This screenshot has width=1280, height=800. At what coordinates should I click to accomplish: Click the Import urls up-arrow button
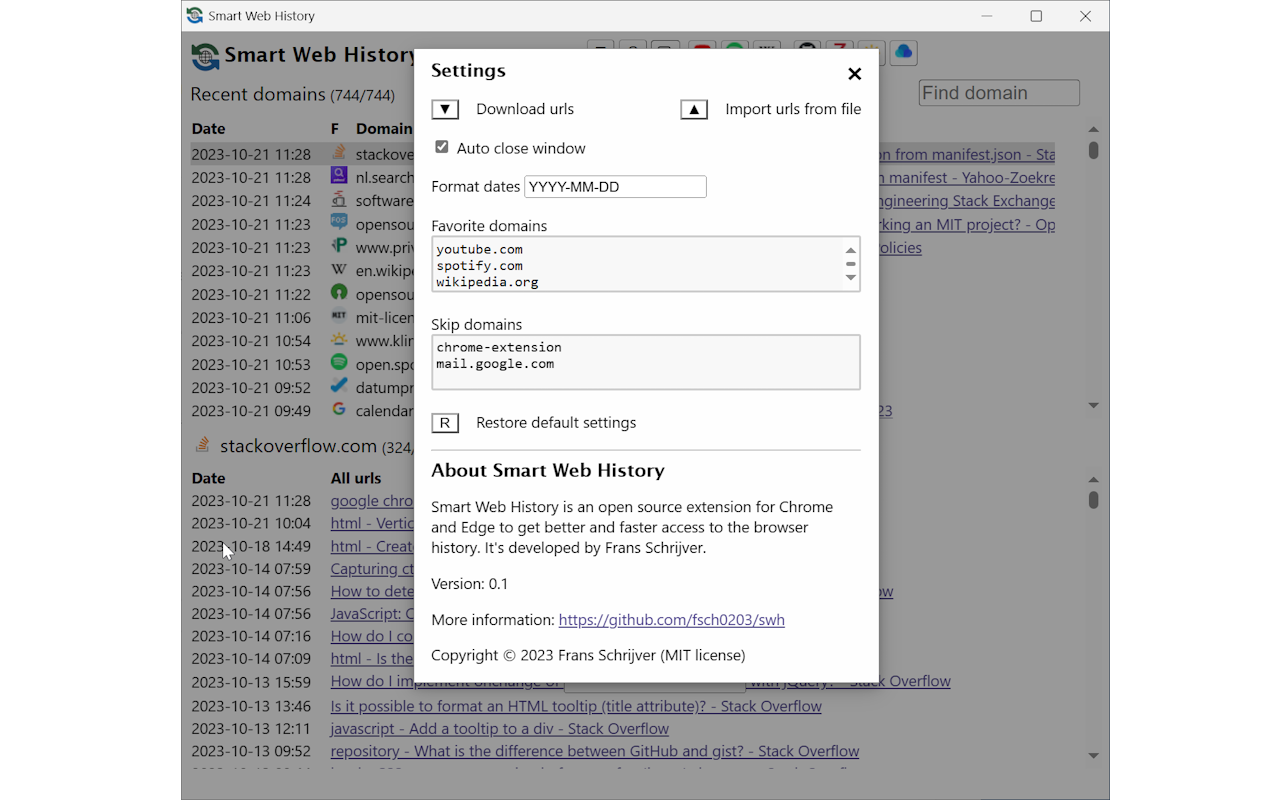click(694, 109)
